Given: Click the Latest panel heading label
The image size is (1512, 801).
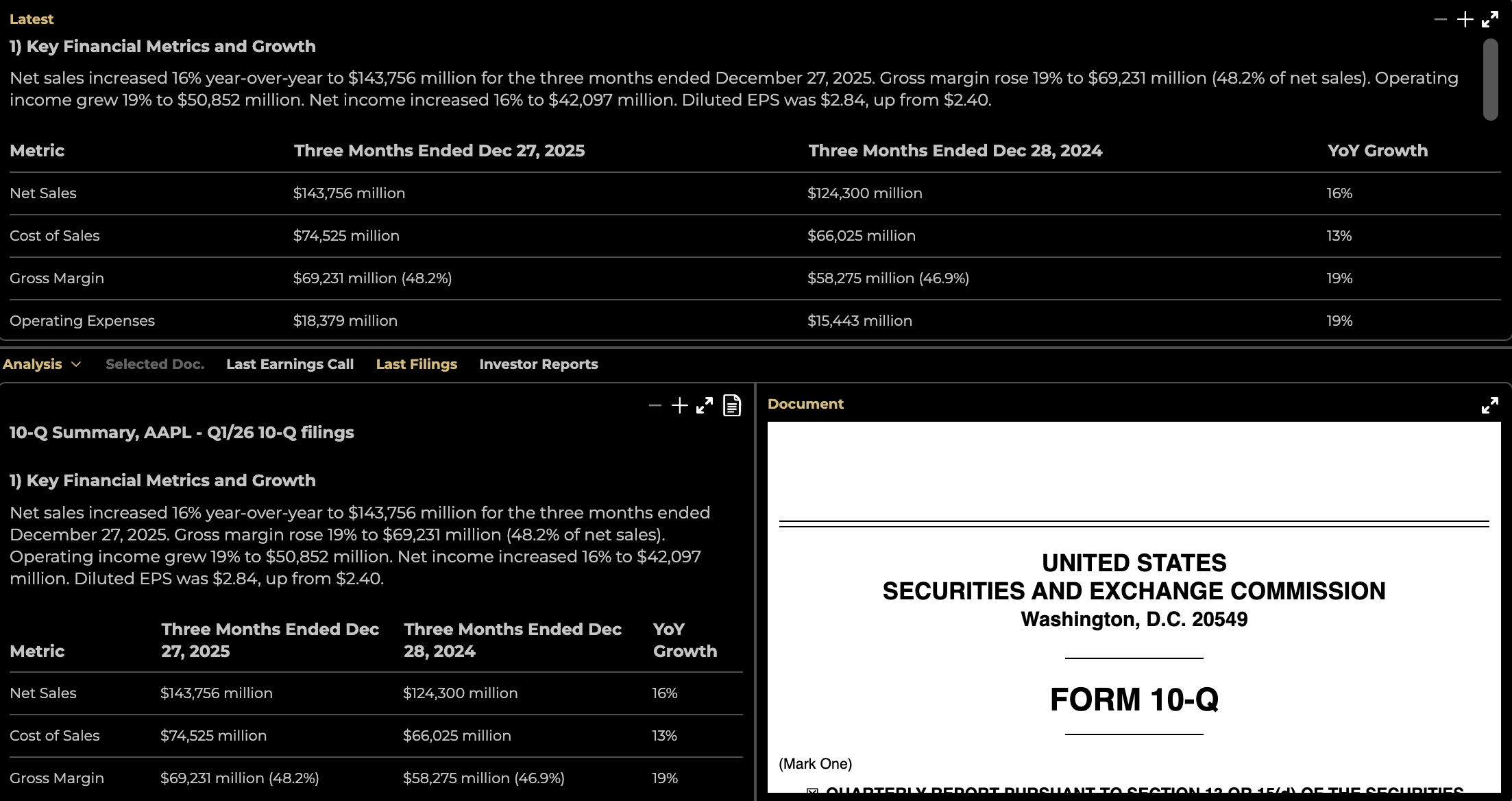Looking at the screenshot, I should tap(32, 19).
